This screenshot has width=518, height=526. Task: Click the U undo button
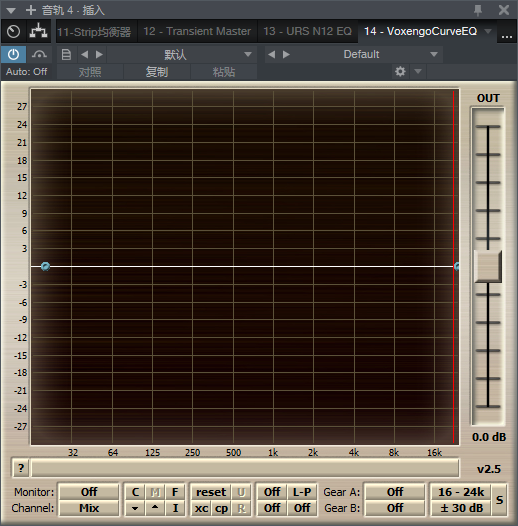pyautogui.click(x=241, y=492)
